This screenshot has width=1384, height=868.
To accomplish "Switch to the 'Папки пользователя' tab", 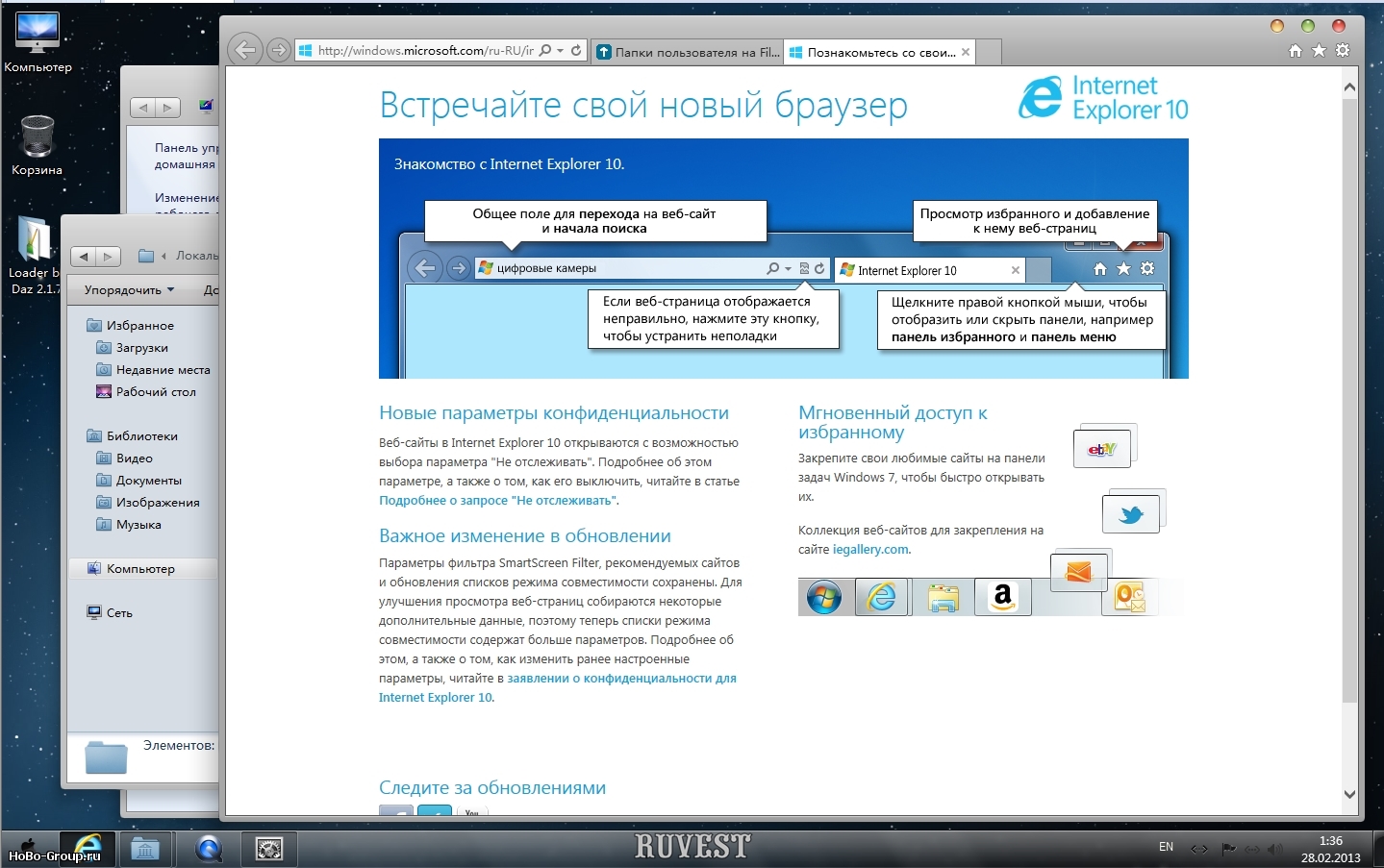I will click(x=687, y=52).
